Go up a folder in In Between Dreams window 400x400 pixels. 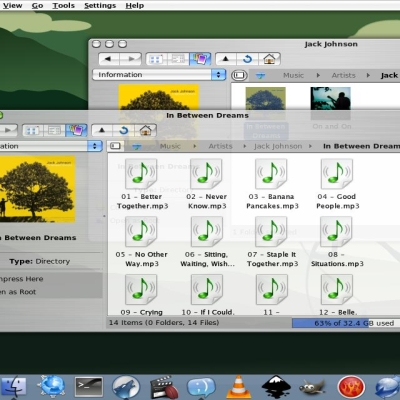102,130
